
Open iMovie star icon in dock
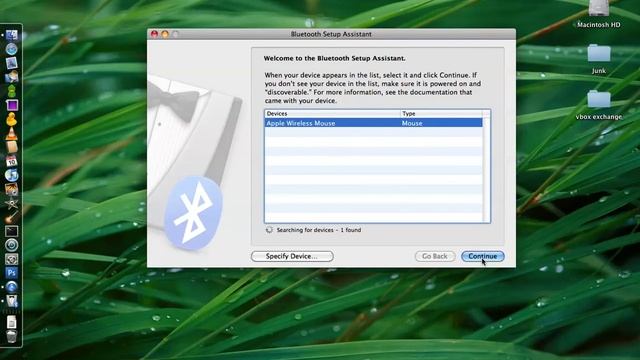11,203
